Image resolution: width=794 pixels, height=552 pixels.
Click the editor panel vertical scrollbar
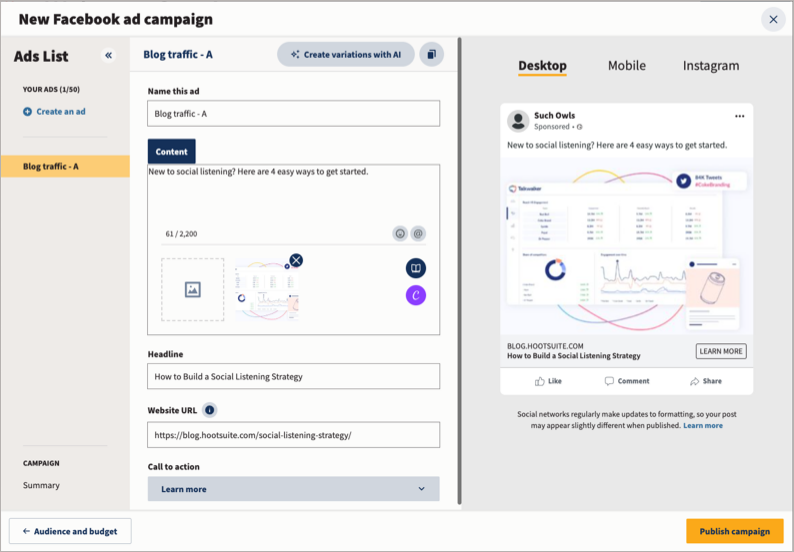click(459, 271)
